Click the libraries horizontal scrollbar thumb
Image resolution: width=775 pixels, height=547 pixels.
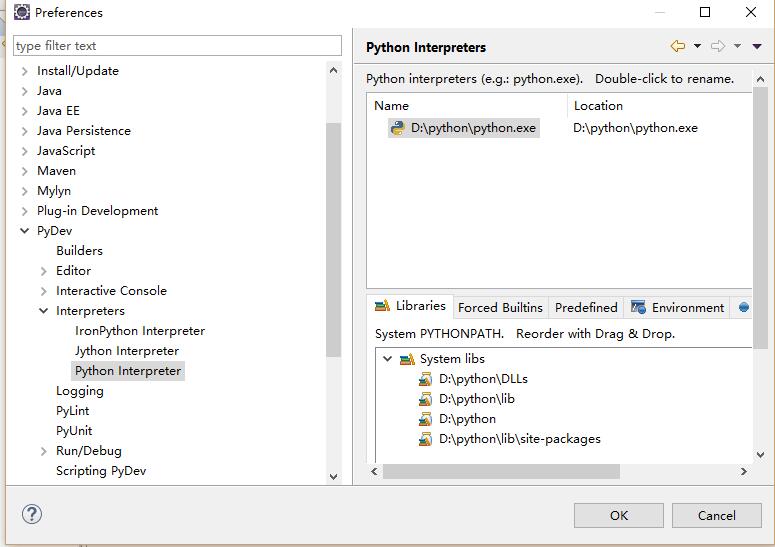[x=500, y=471]
